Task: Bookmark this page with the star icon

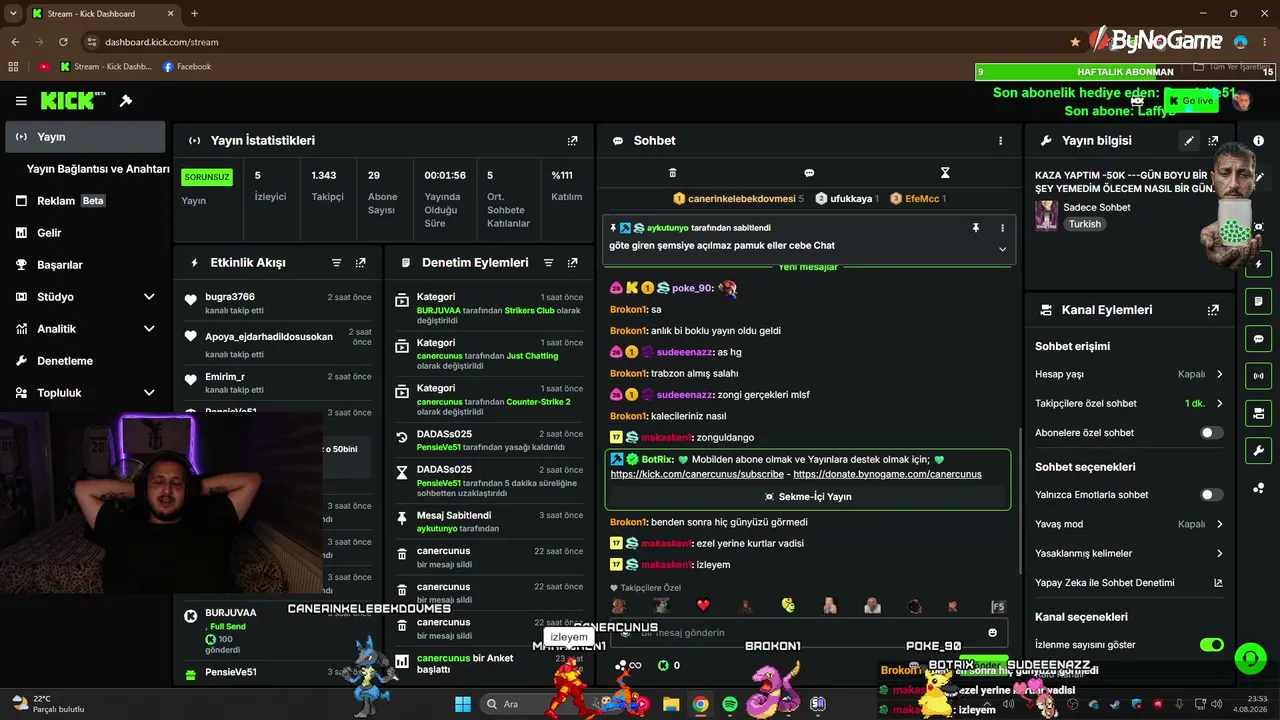Action: 1075,42
